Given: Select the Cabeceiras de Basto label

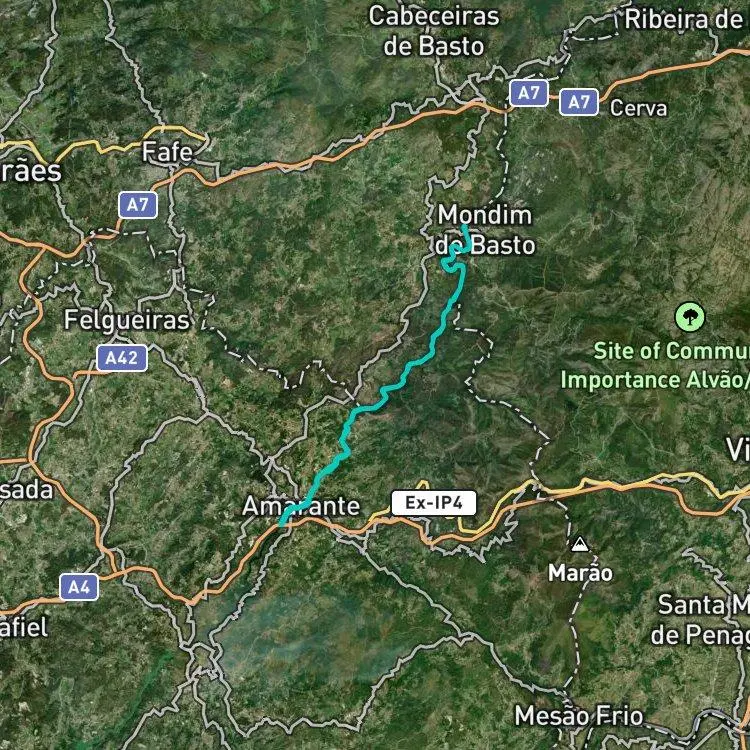Looking at the screenshot, I should (x=434, y=31).
